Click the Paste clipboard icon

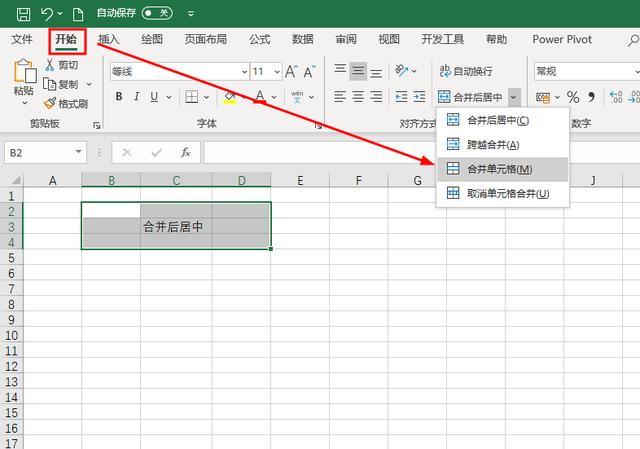pyautogui.click(x=23, y=73)
